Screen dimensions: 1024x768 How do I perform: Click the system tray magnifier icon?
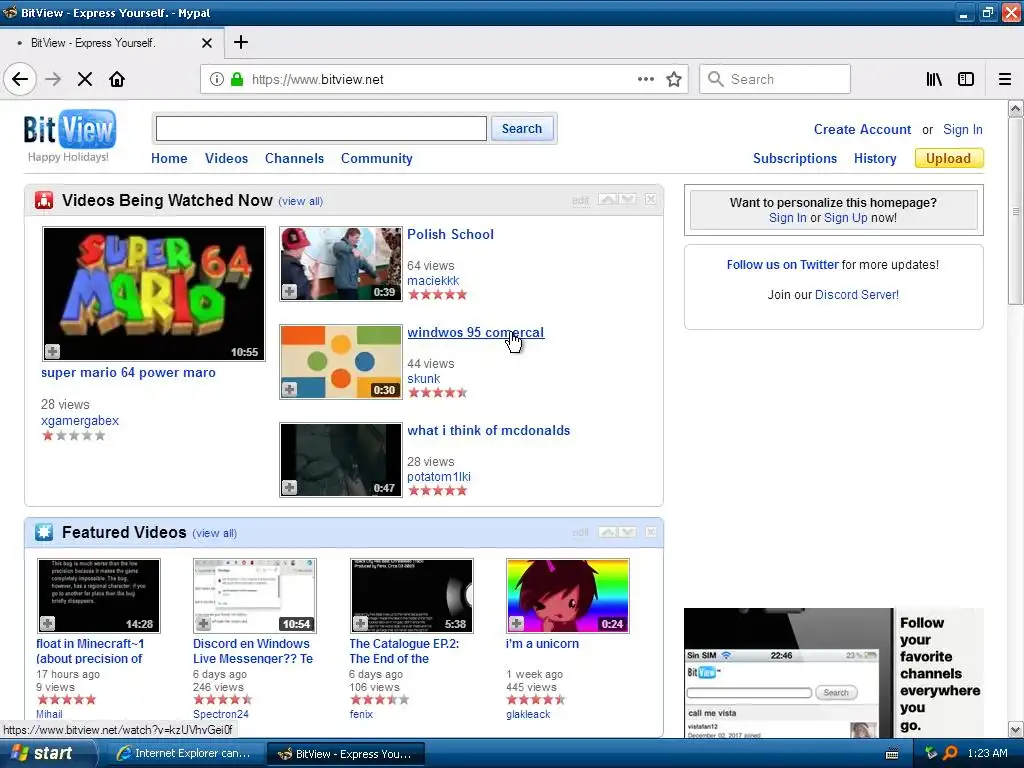click(950, 753)
